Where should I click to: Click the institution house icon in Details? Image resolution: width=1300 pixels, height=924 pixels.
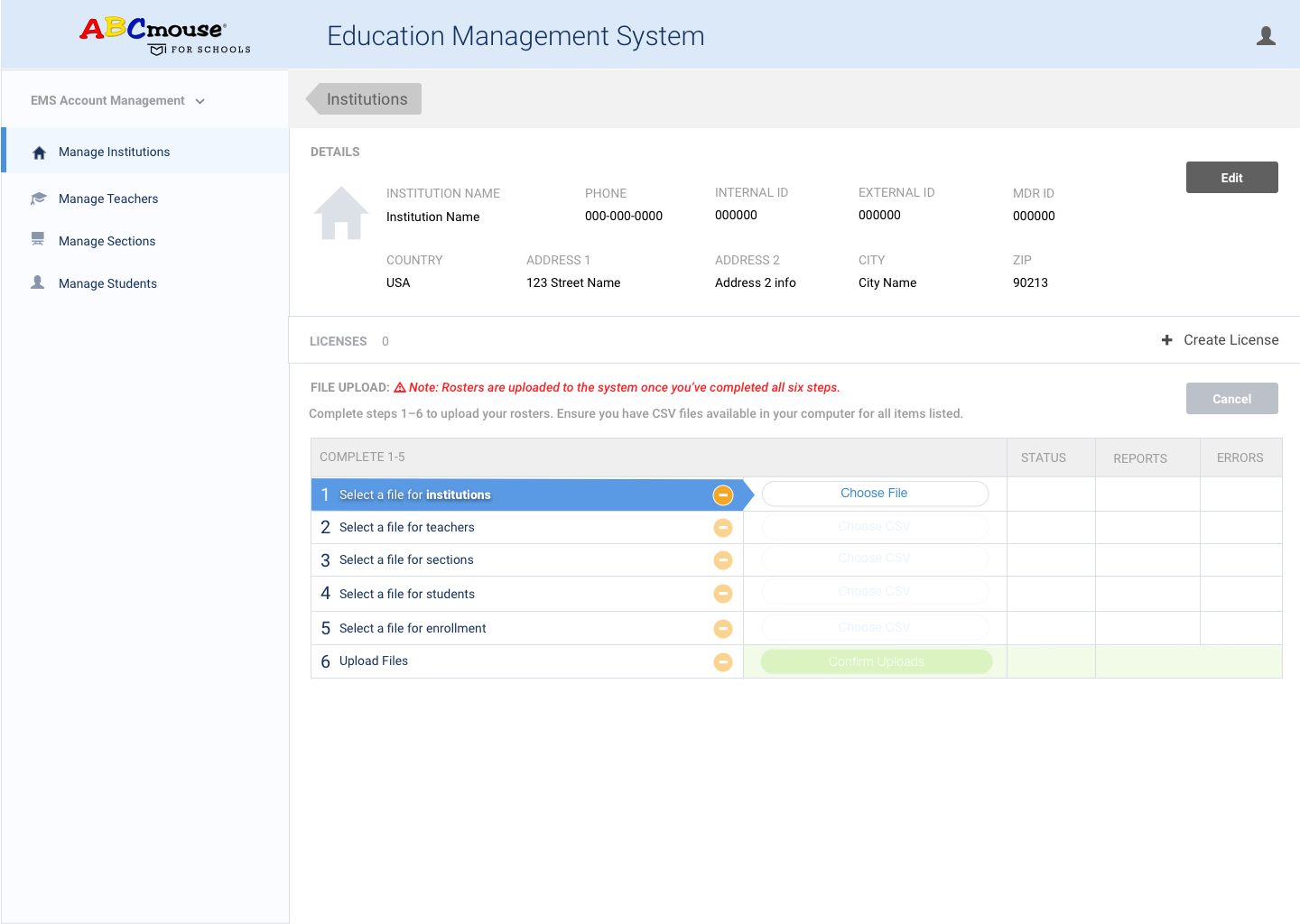pyautogui.click(x=341, y=213)
